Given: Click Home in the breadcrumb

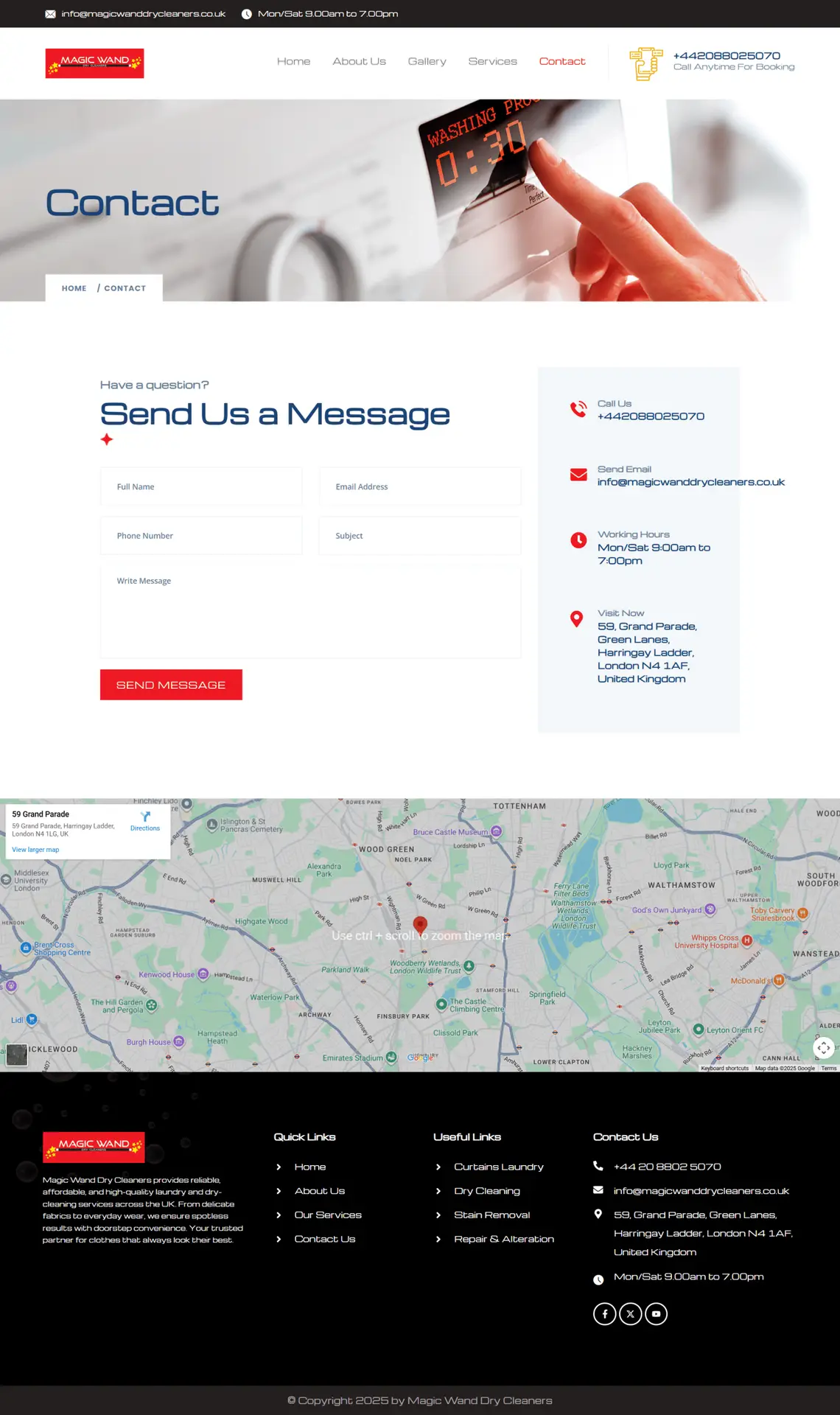Looking at the screenshot, I should tap(74, 288).
